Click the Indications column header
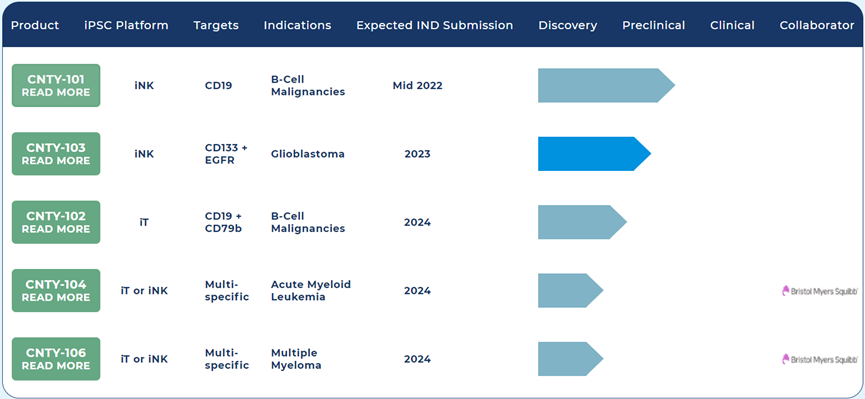This screenshot has width=865, height=399. (297, 25)
